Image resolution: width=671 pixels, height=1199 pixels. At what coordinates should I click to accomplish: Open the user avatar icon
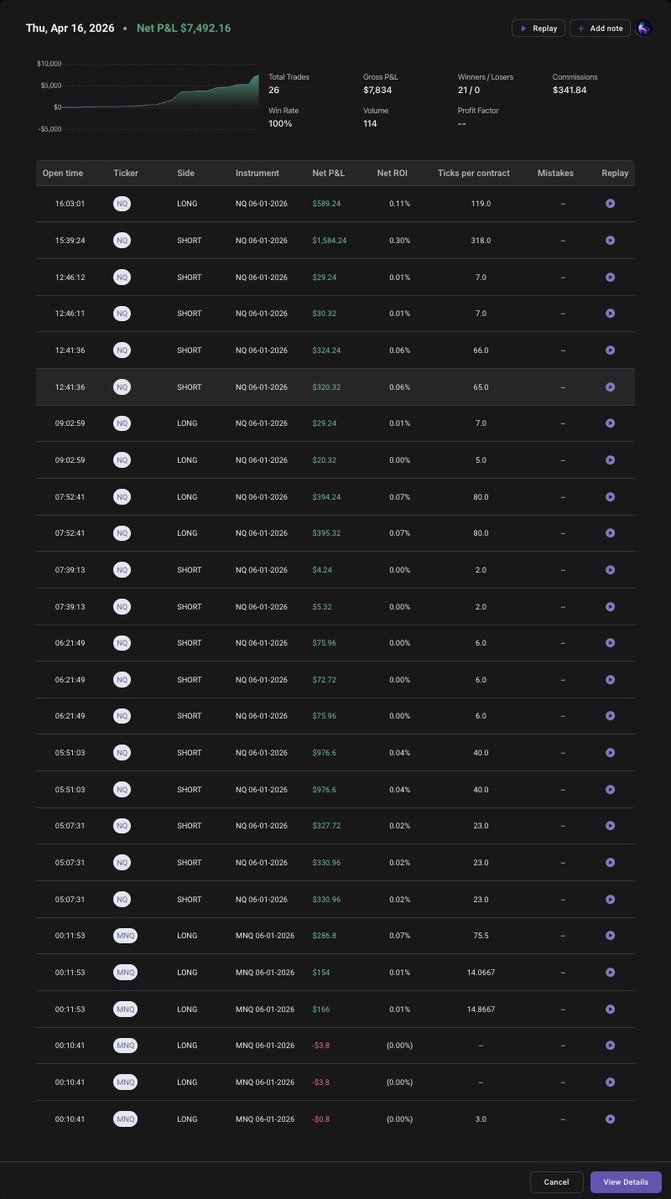pos(643,28)
